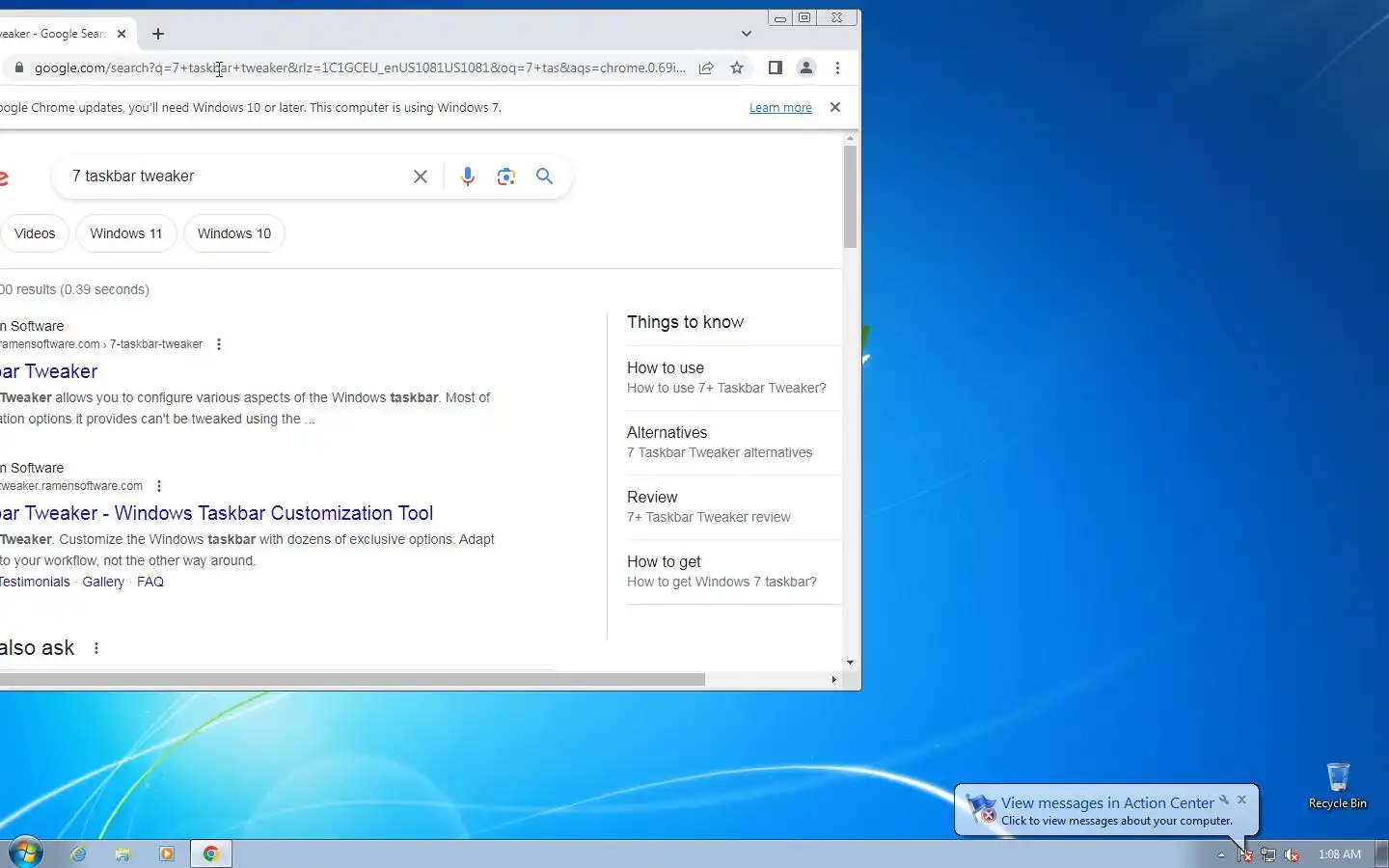This screenshot has height=868, width=1389.
Task: Open 'Windows Taskbar Customization Tool' result link
Action: pos(216,513)
